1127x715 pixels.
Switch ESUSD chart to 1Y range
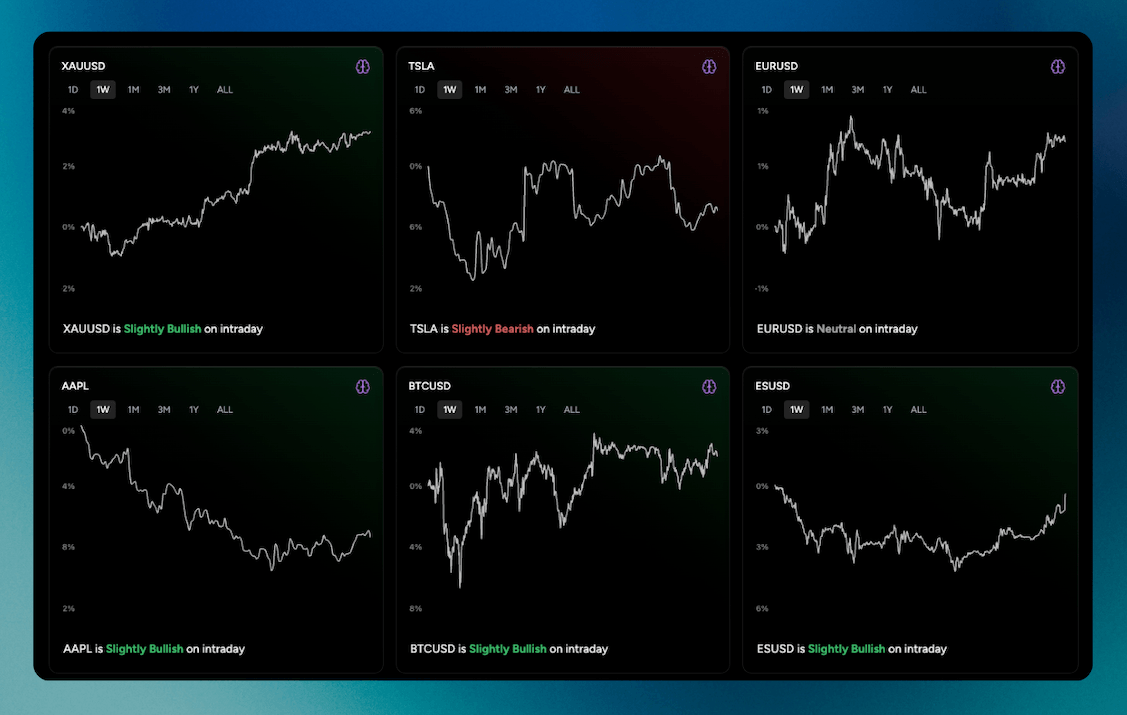pos(888,410)
